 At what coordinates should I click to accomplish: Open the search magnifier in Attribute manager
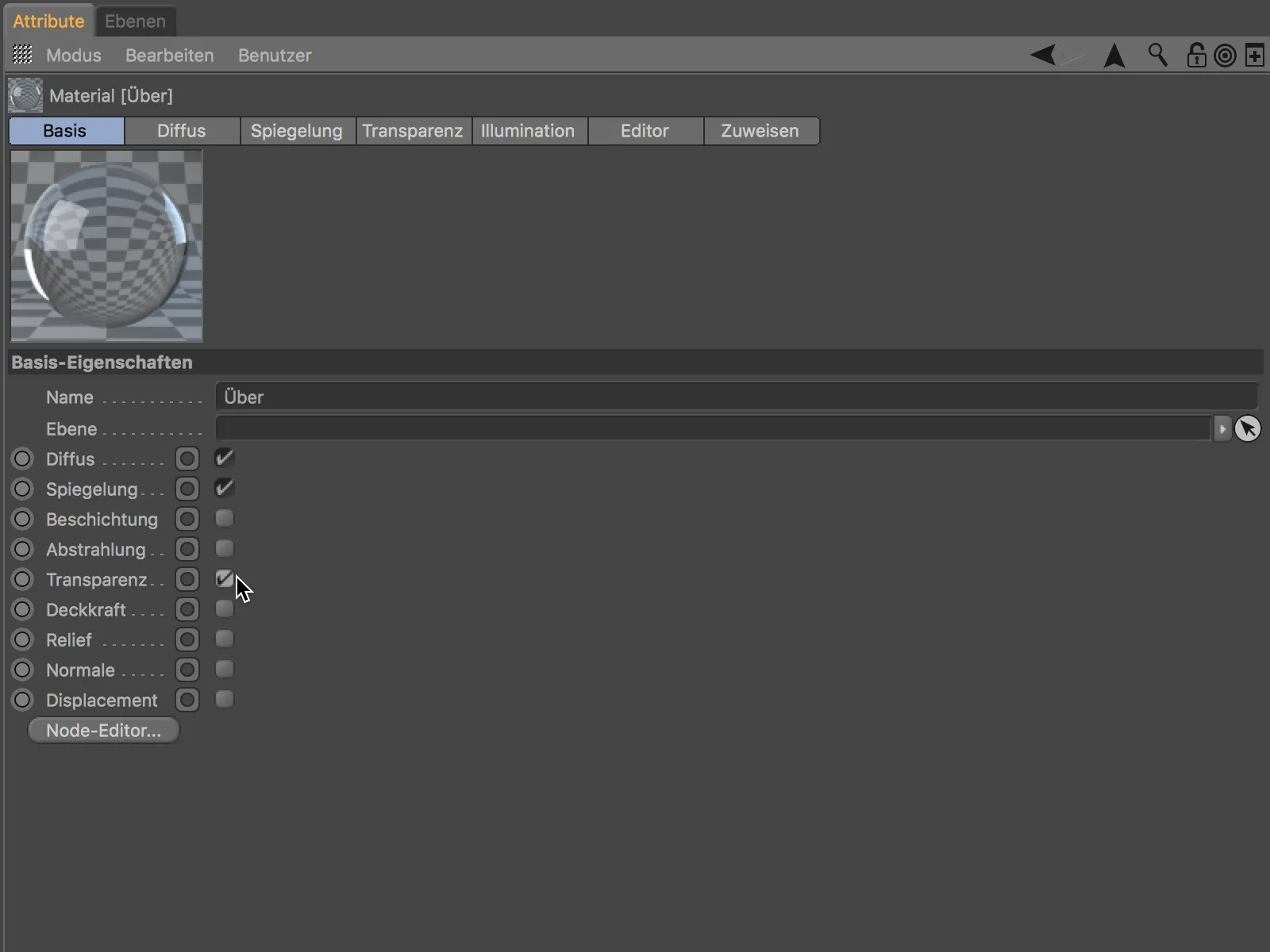(1158, 55)
